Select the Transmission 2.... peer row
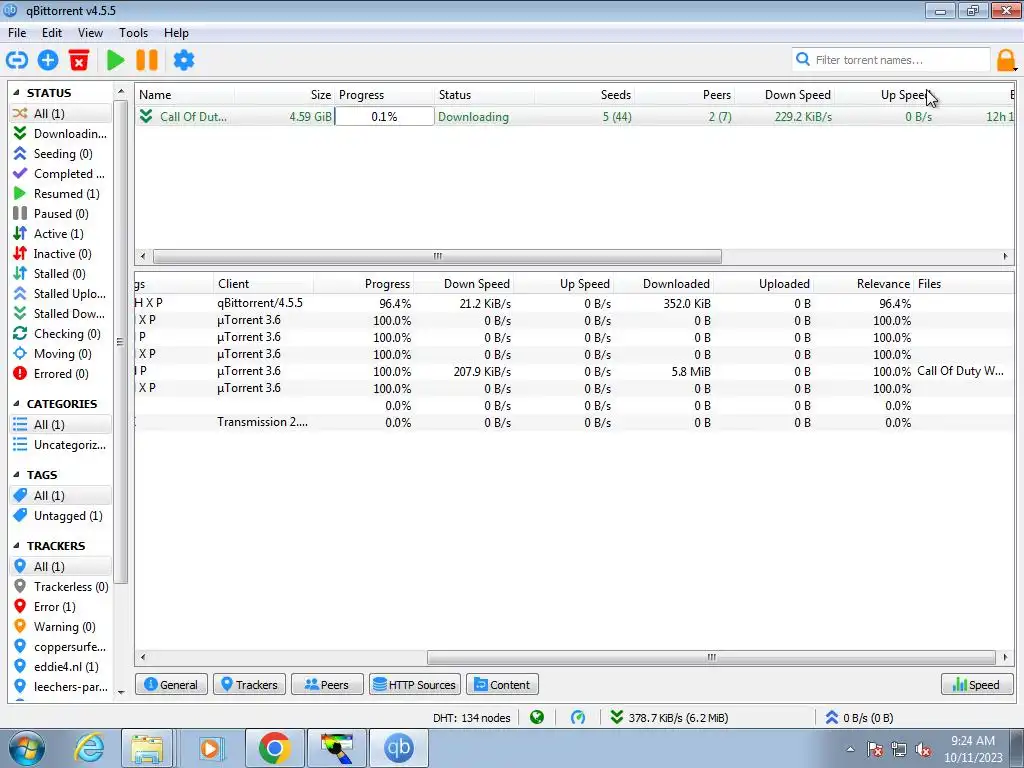 [574, 423]
